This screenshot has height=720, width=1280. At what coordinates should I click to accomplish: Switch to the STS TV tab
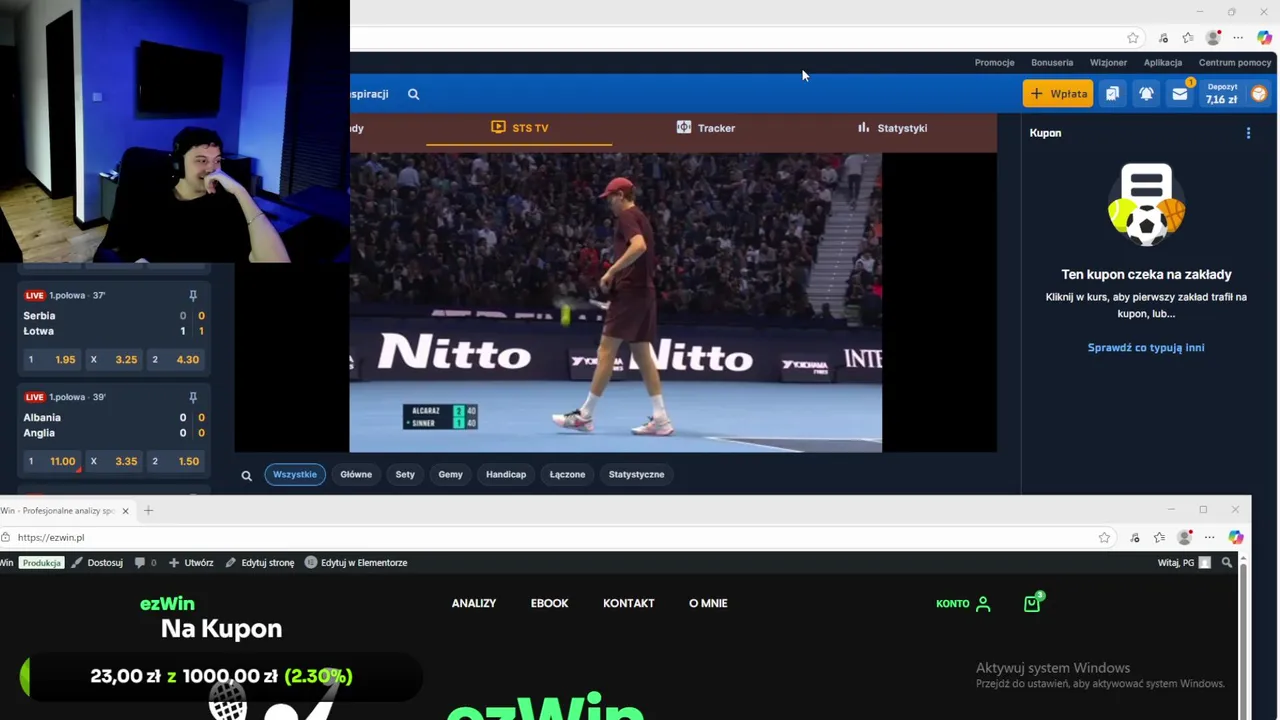520,128
